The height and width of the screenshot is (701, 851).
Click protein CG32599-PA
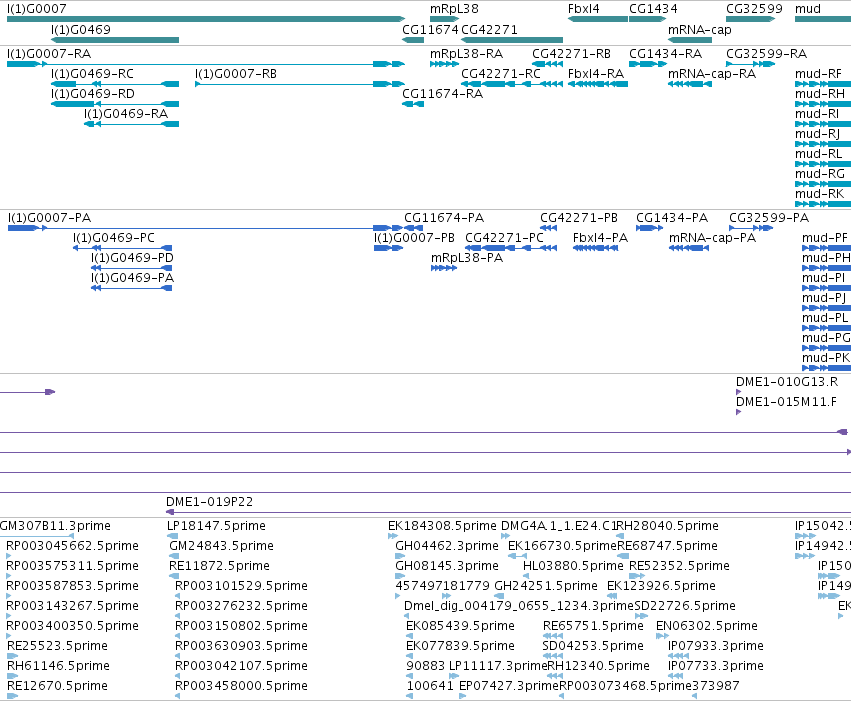[x=751, y=228]
